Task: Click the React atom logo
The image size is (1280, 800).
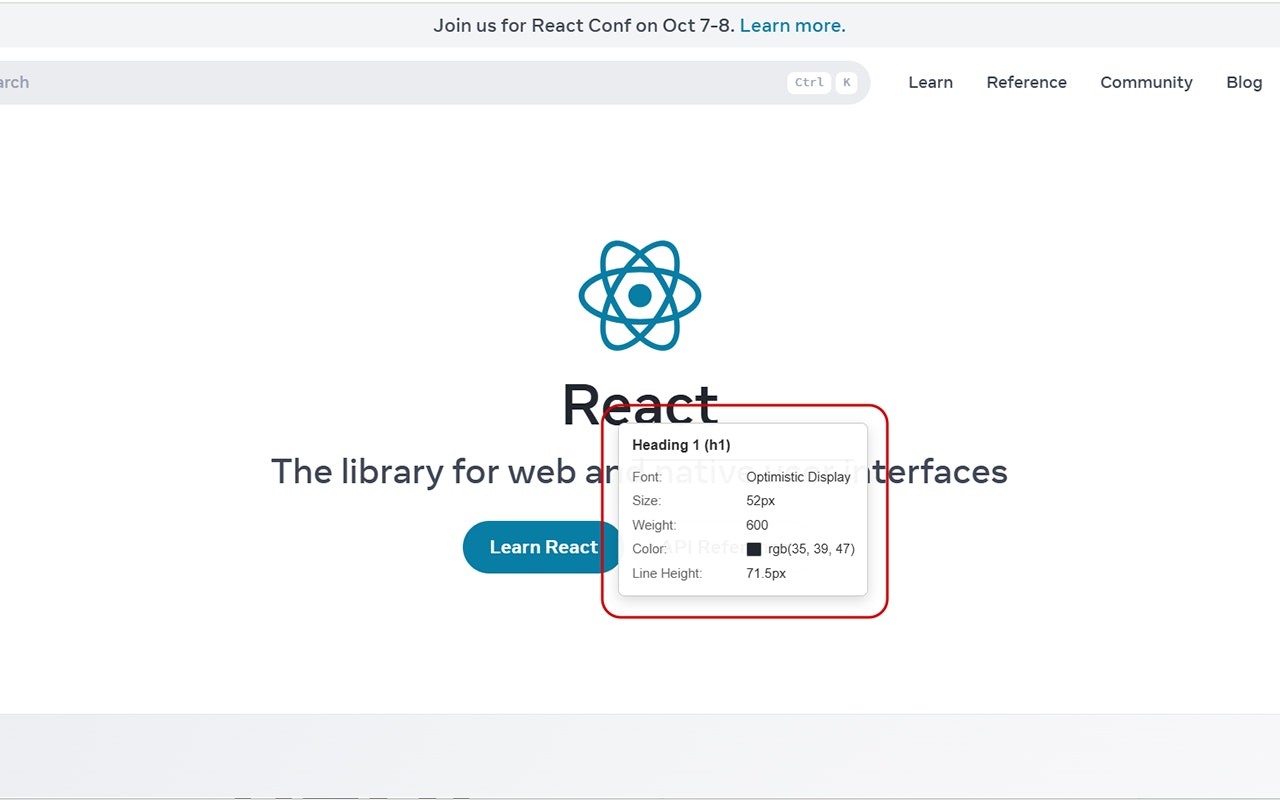Action: coord(640,296)
